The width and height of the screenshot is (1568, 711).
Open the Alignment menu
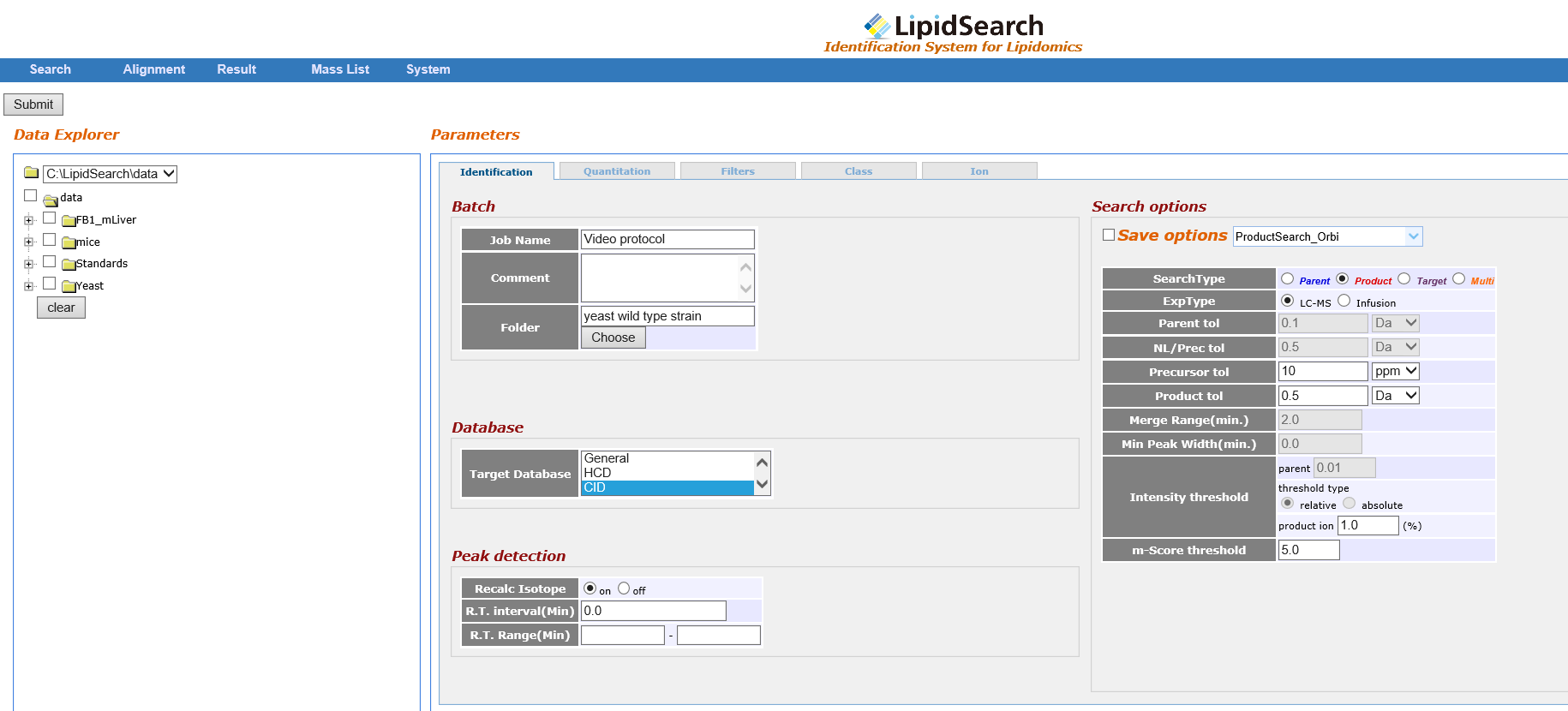[x=154, y=69]
